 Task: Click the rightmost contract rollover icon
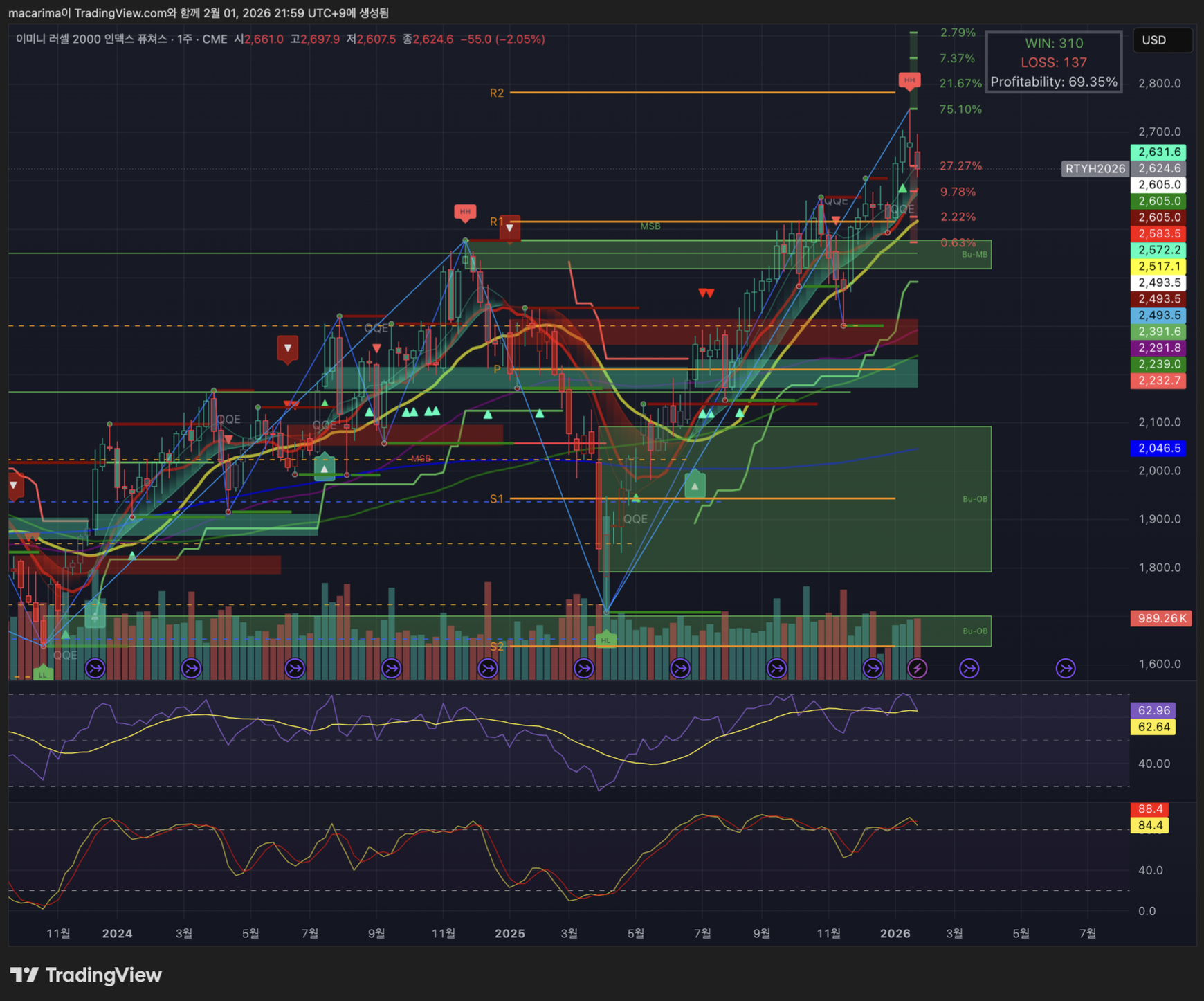pos(1066,668)
